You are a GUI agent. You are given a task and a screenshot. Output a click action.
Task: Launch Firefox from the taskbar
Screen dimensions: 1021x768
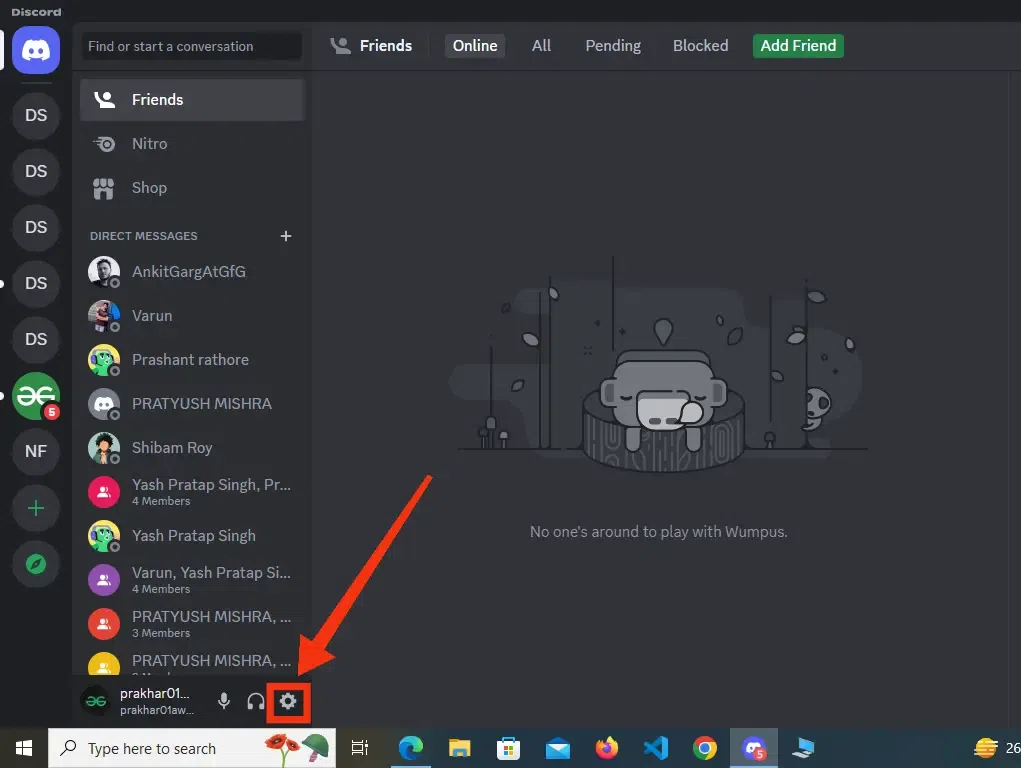point(607,748)
